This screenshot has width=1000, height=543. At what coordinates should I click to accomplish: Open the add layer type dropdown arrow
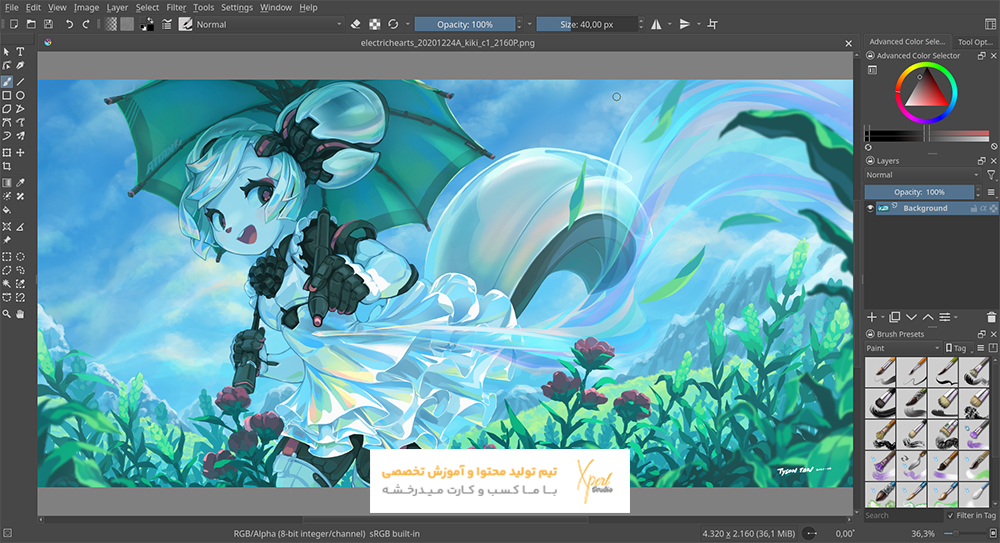tap(883, 318)
